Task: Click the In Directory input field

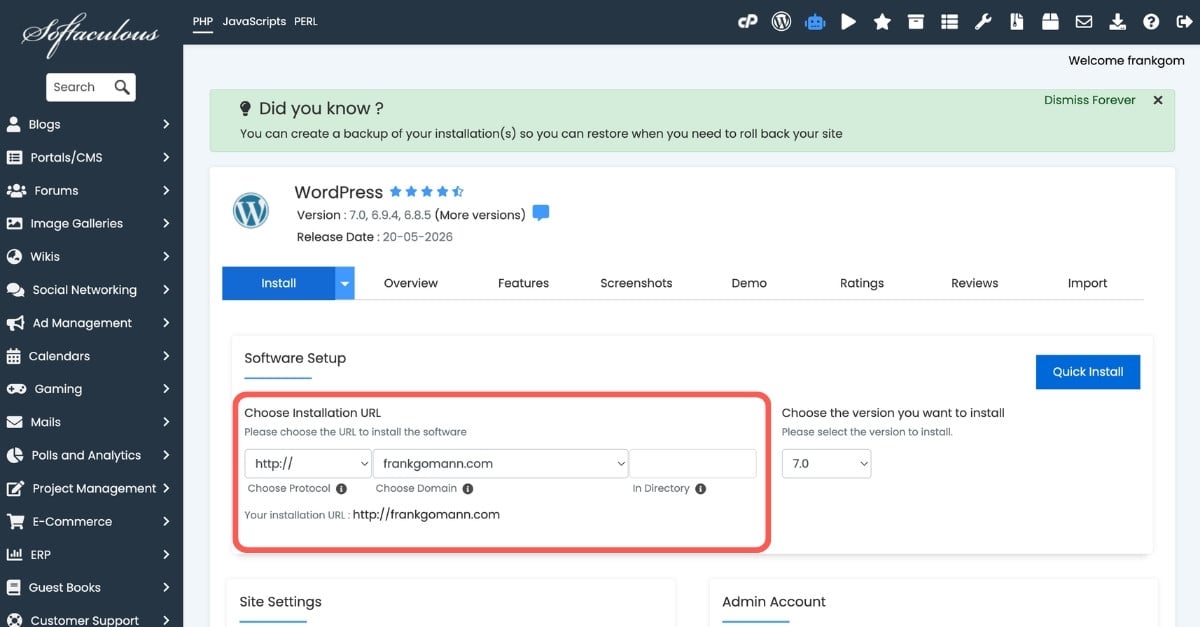Action: pyautogui.click(x=693, y=463)
